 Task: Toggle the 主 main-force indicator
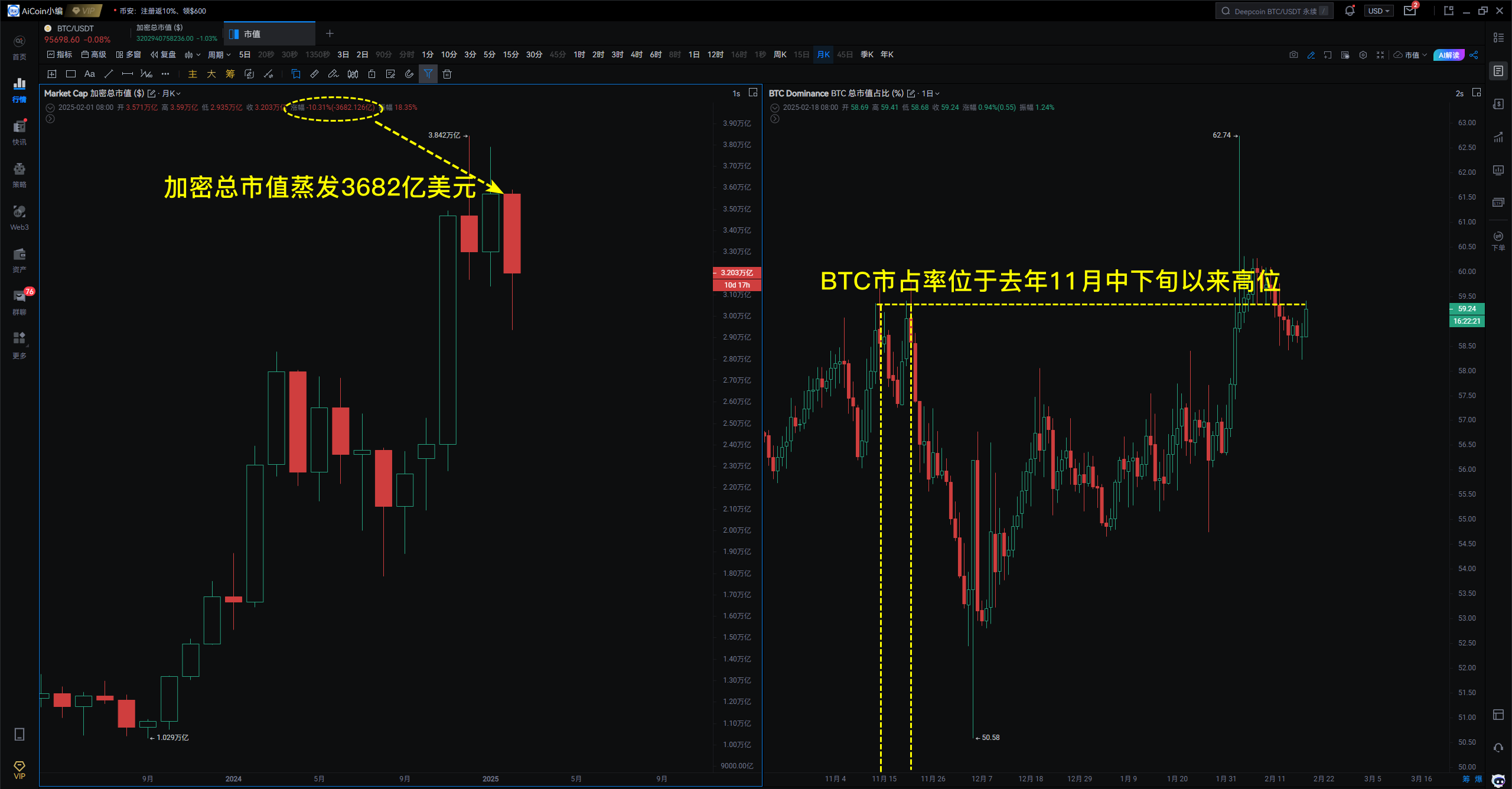[x=193, y=74]
